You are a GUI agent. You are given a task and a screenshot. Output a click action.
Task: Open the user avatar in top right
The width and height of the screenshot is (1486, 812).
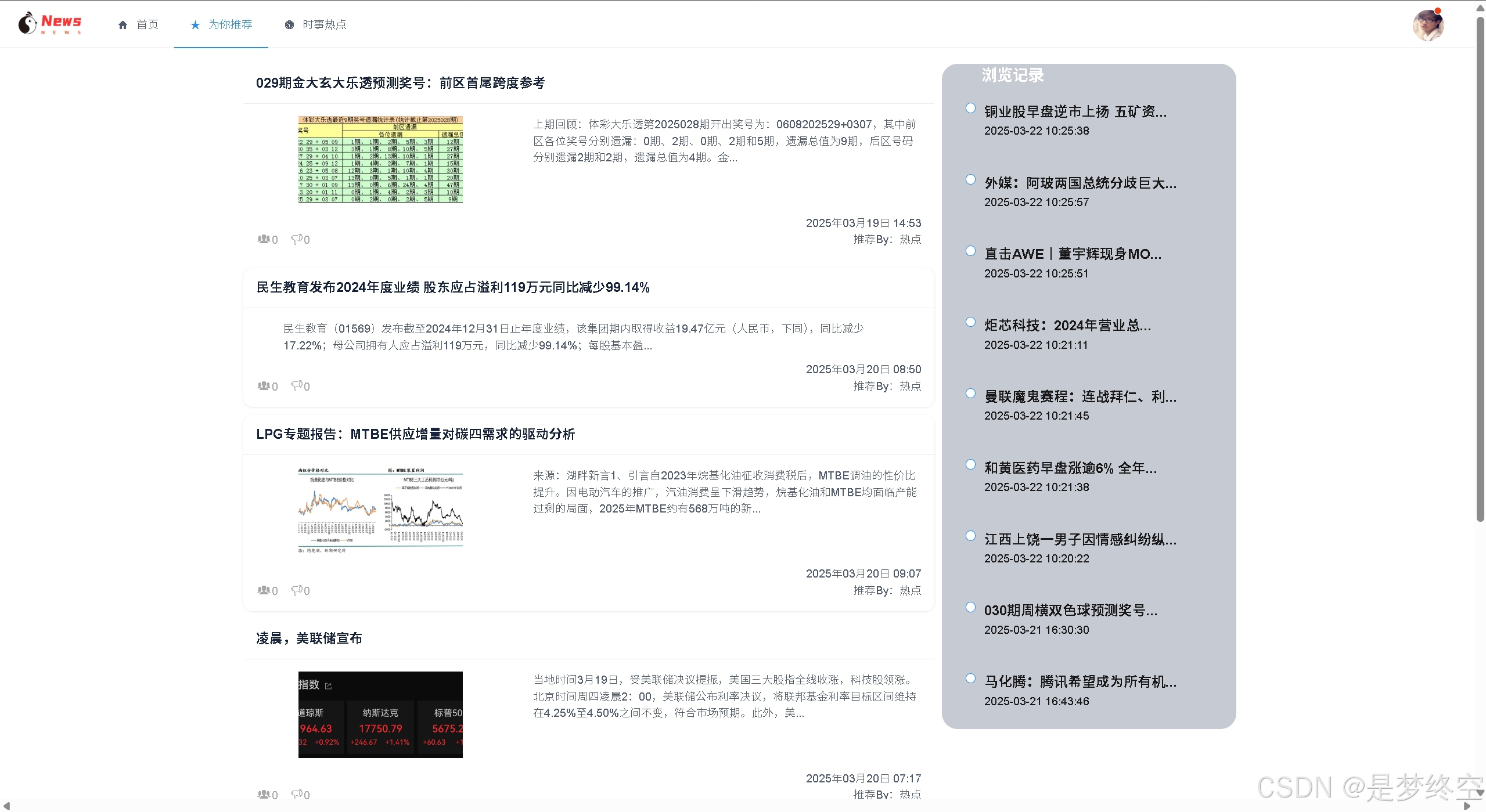coord(1427,26)
